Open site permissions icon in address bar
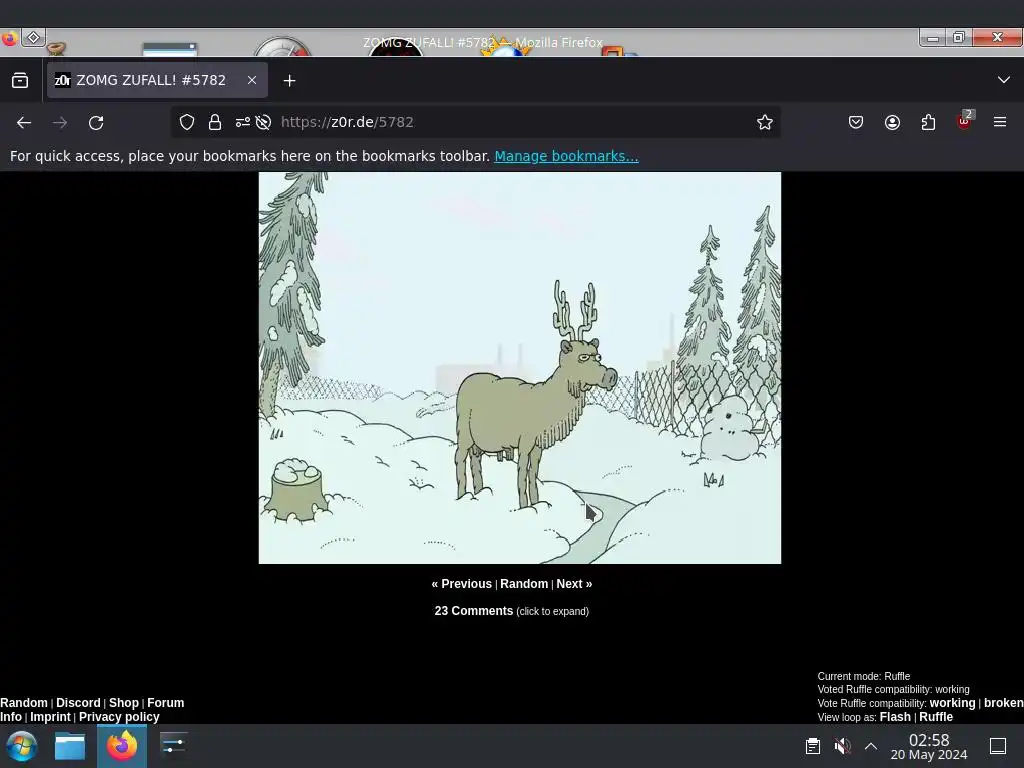The image size is (1024, 768). 242,122
